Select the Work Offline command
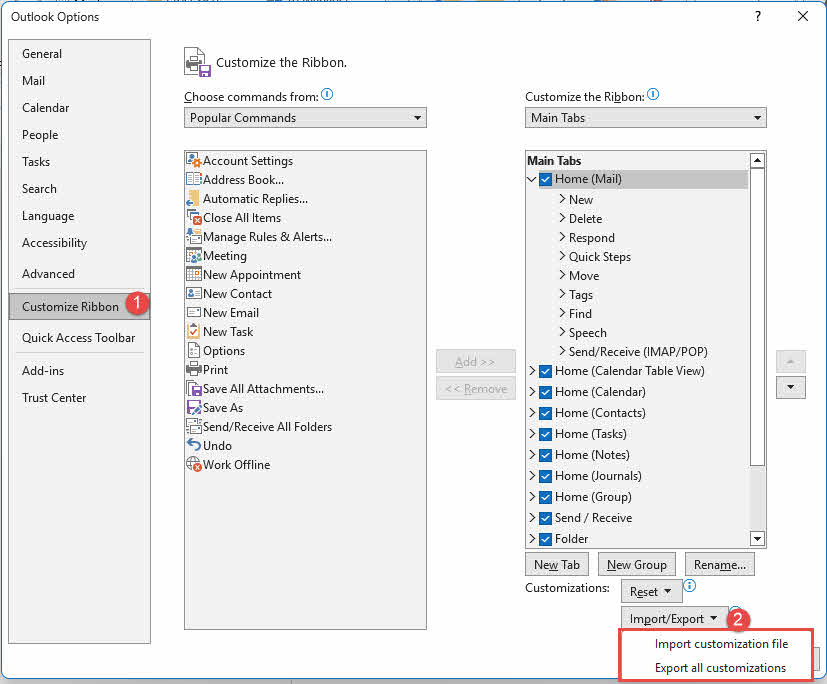Image resolution: width=827 pixels, height=684 pixels. pos(235,464)
